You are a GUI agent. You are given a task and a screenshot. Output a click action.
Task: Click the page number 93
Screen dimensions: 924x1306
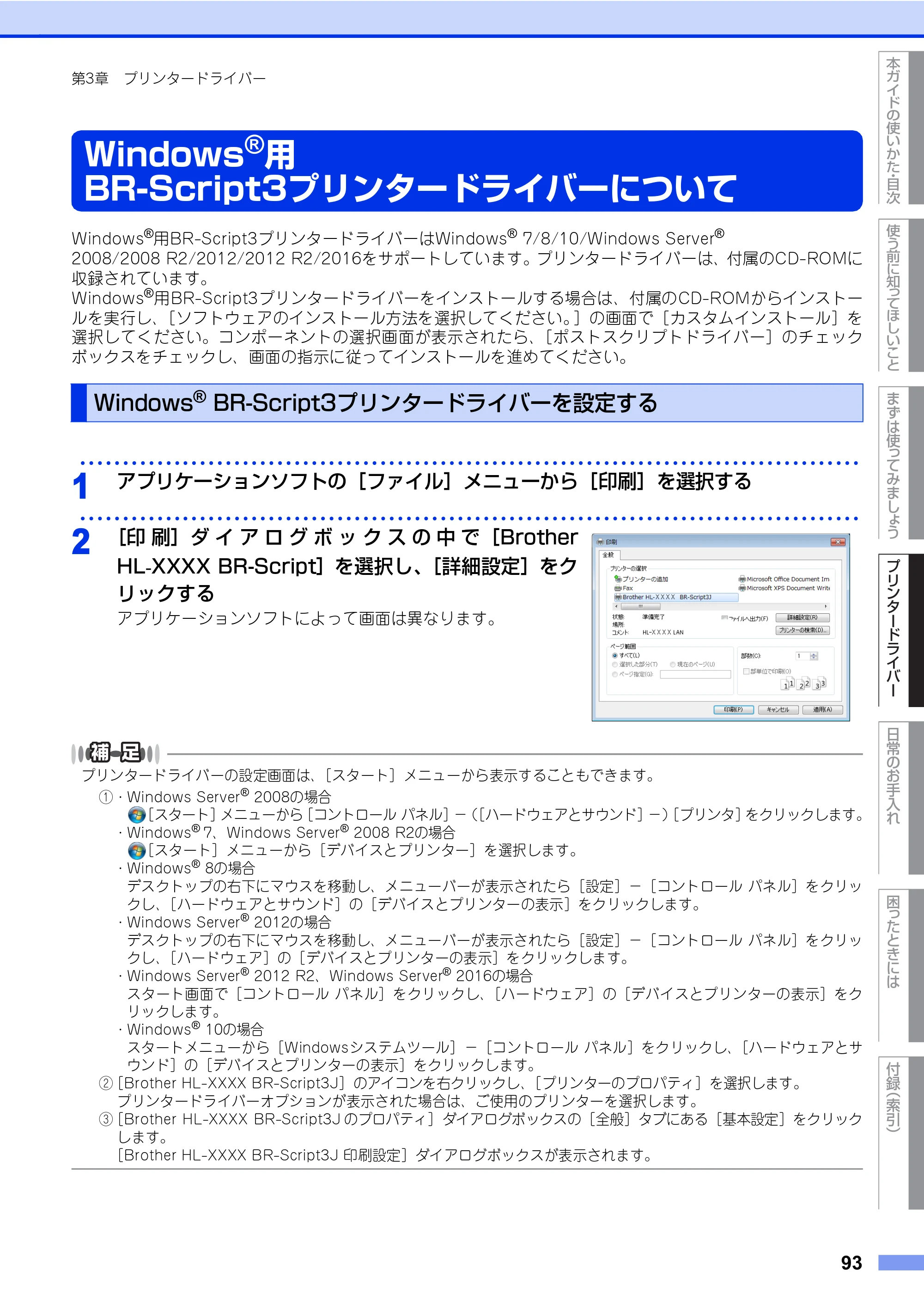(851, 1263)
